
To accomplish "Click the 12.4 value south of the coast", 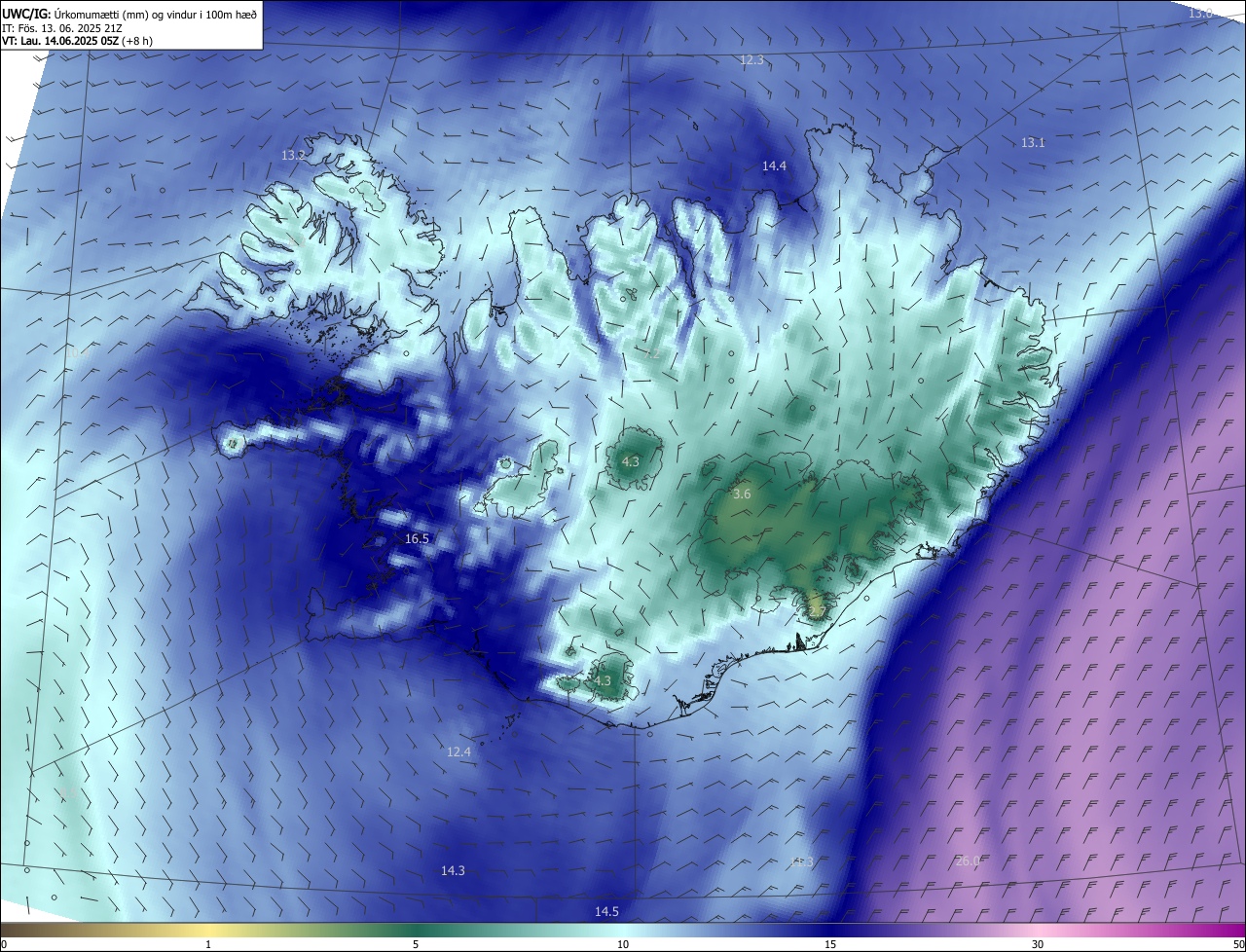I will tap(458, 752).
